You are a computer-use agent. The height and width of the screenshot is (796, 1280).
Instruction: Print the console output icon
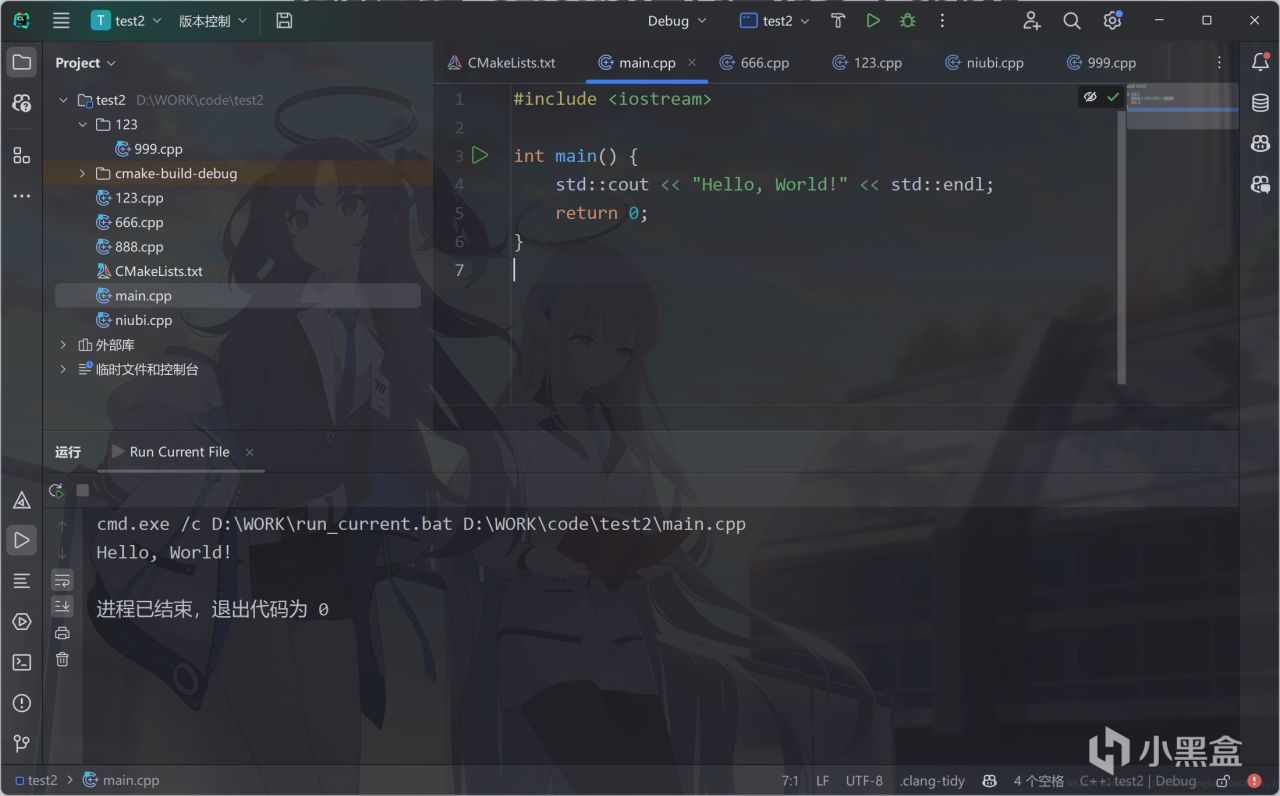(62, 633)
